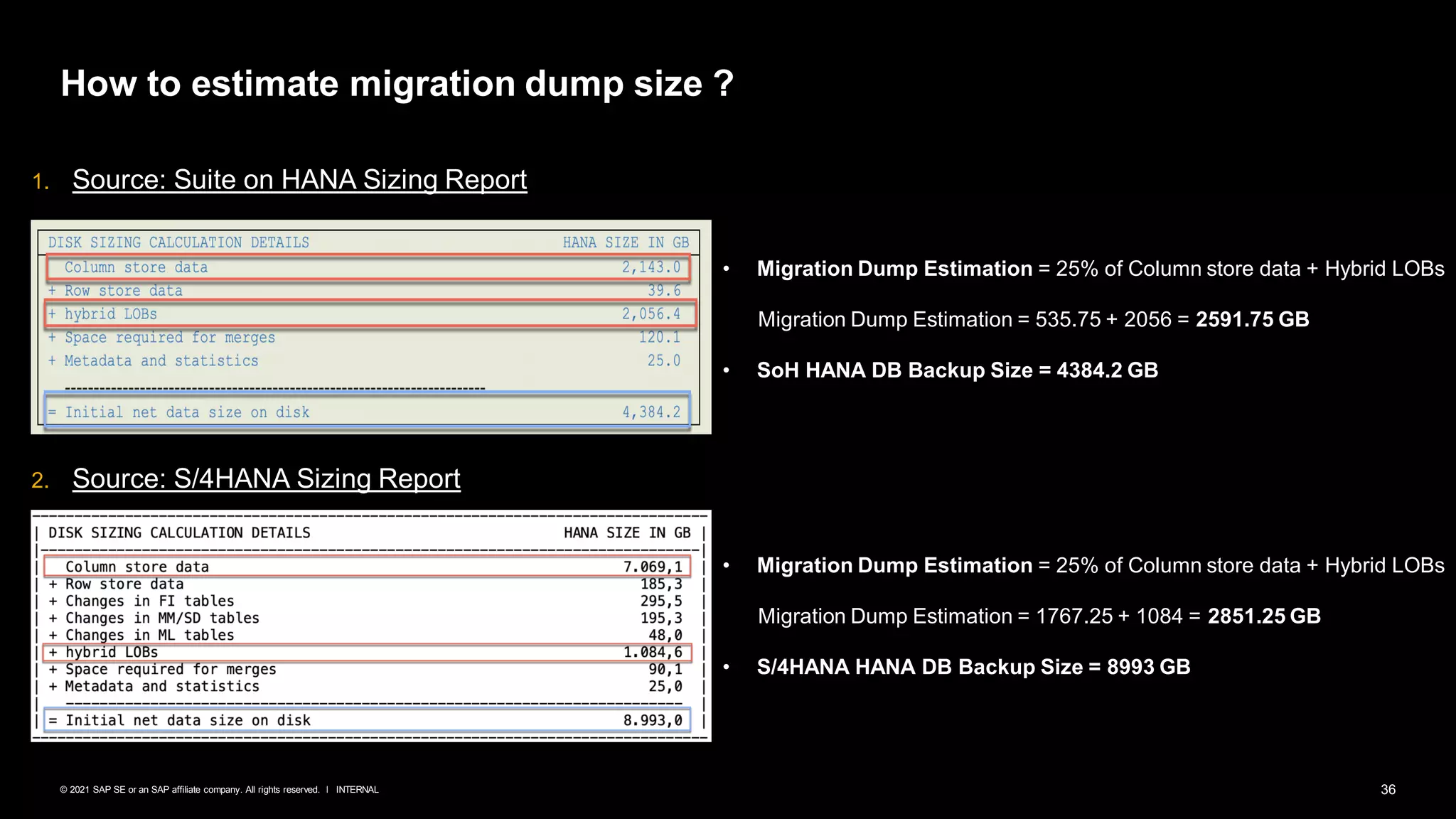The image size is (1456, 819).
Task: Select the 90,1 space for merges value
Action: [x=665, y=670]
